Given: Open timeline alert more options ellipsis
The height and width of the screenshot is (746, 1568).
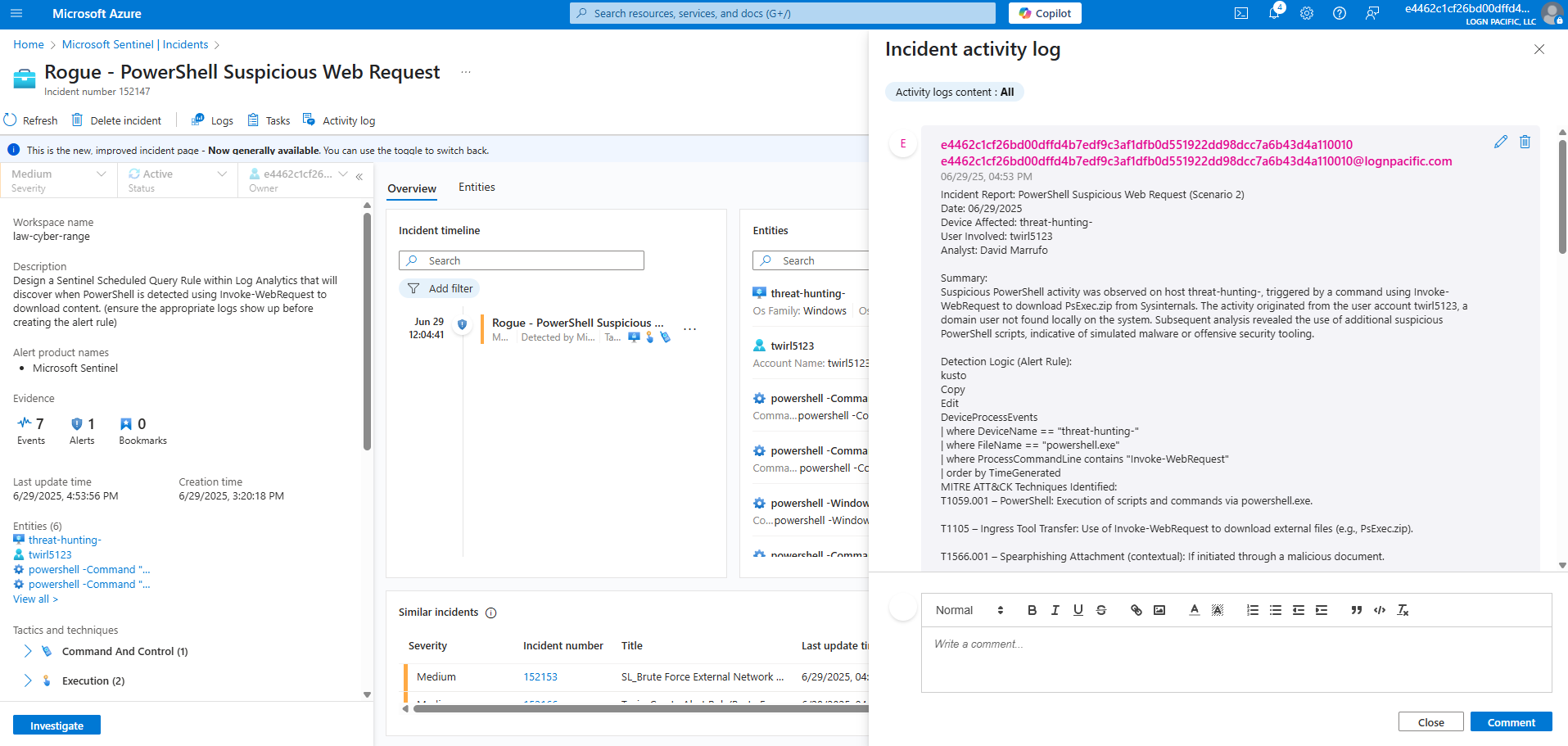Looking at the screenshot, I should [690, 329].
